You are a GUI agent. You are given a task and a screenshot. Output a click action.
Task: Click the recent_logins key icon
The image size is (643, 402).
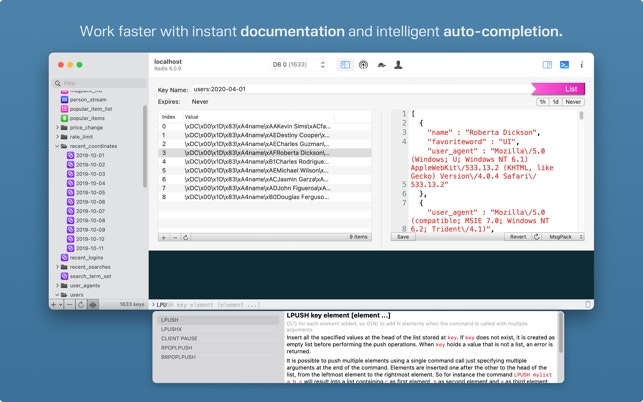pyautogui.click(x=64, y=258)
